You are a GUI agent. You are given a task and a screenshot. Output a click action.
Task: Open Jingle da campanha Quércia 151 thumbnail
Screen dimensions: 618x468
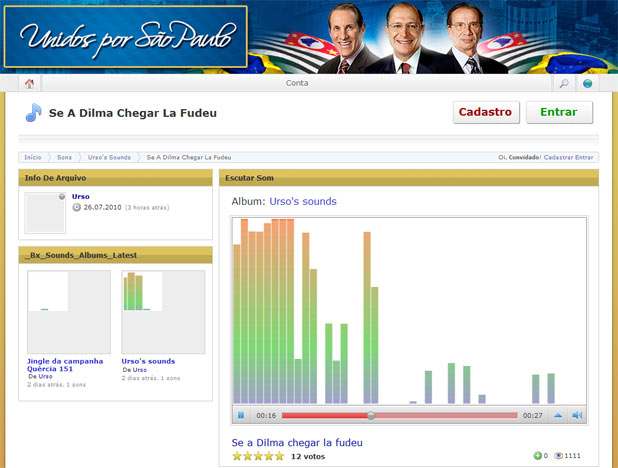69,311
